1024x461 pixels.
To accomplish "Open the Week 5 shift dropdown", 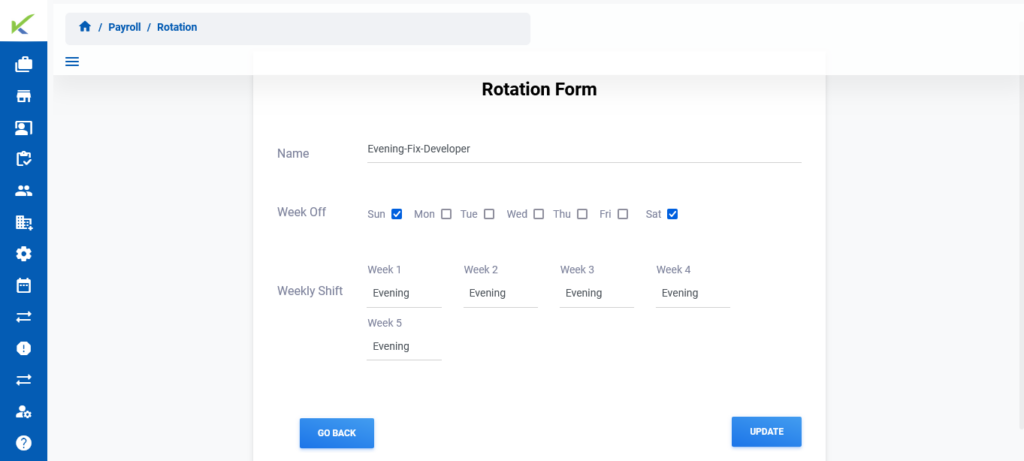I will click(404, 346).
